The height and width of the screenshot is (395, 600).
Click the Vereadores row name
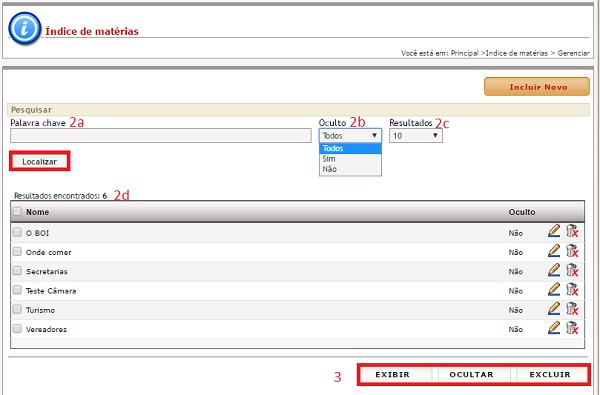pos(46,329)
